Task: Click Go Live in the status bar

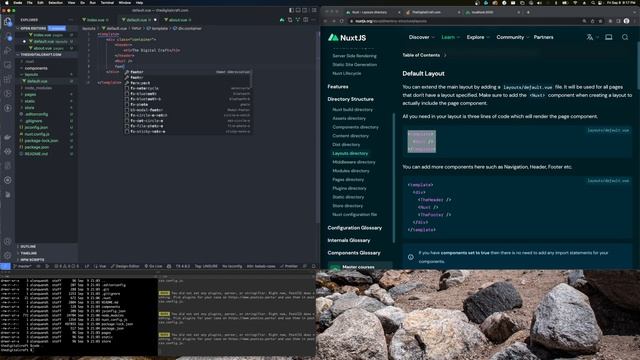Action: pos(153,266)
